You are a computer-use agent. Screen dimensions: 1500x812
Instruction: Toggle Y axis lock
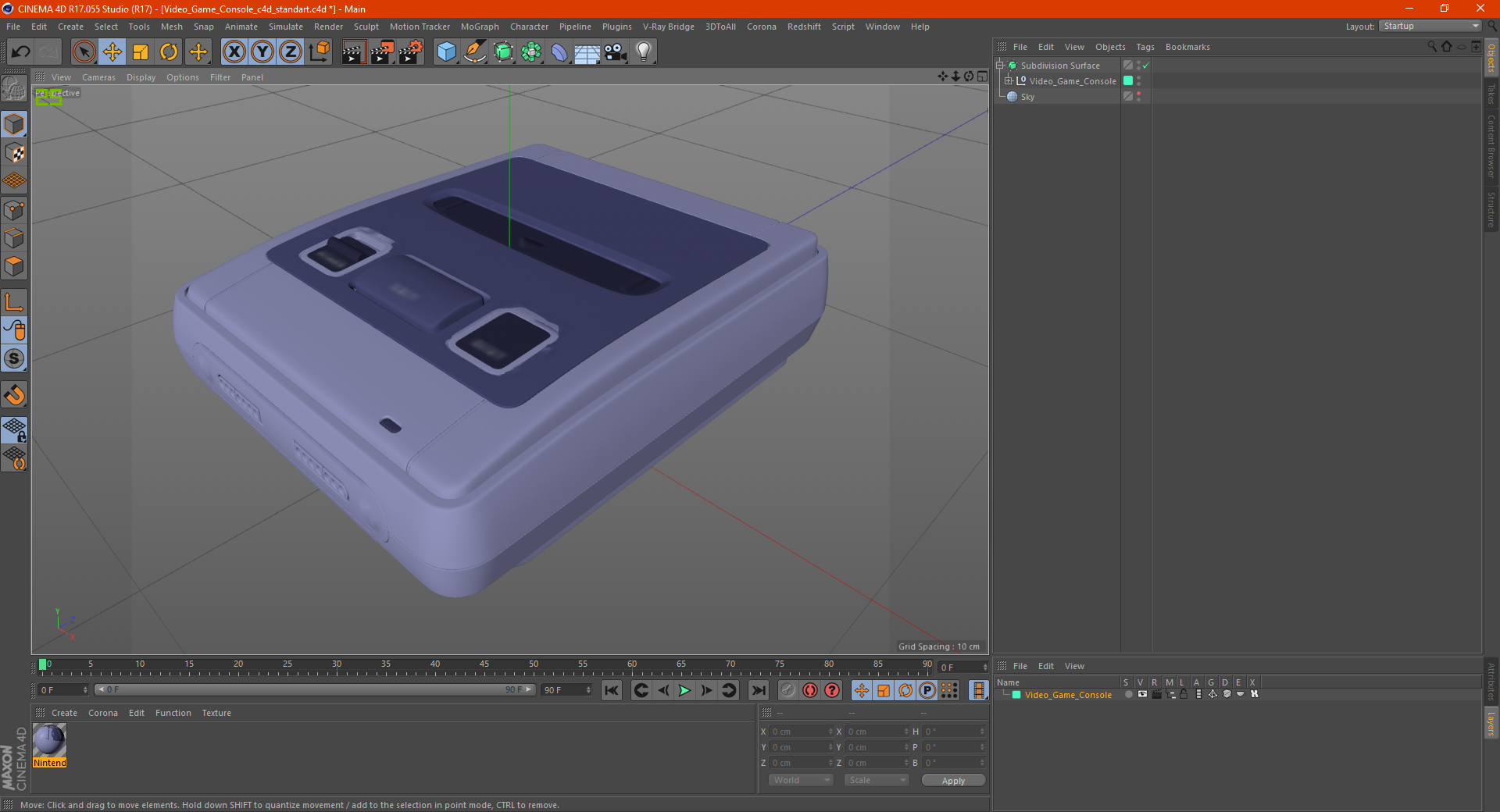click(262, 52)
